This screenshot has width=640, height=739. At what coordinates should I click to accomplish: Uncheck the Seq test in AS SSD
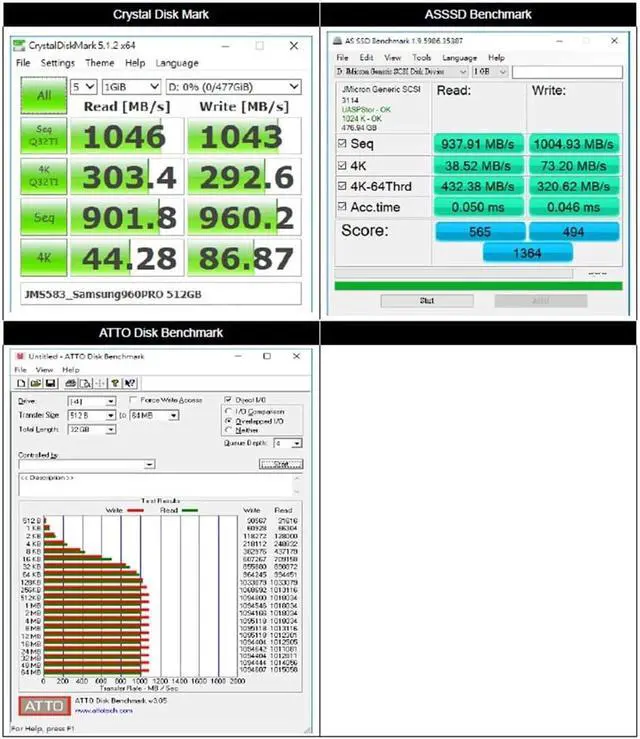pyautogui.click(x=344, y=143)
